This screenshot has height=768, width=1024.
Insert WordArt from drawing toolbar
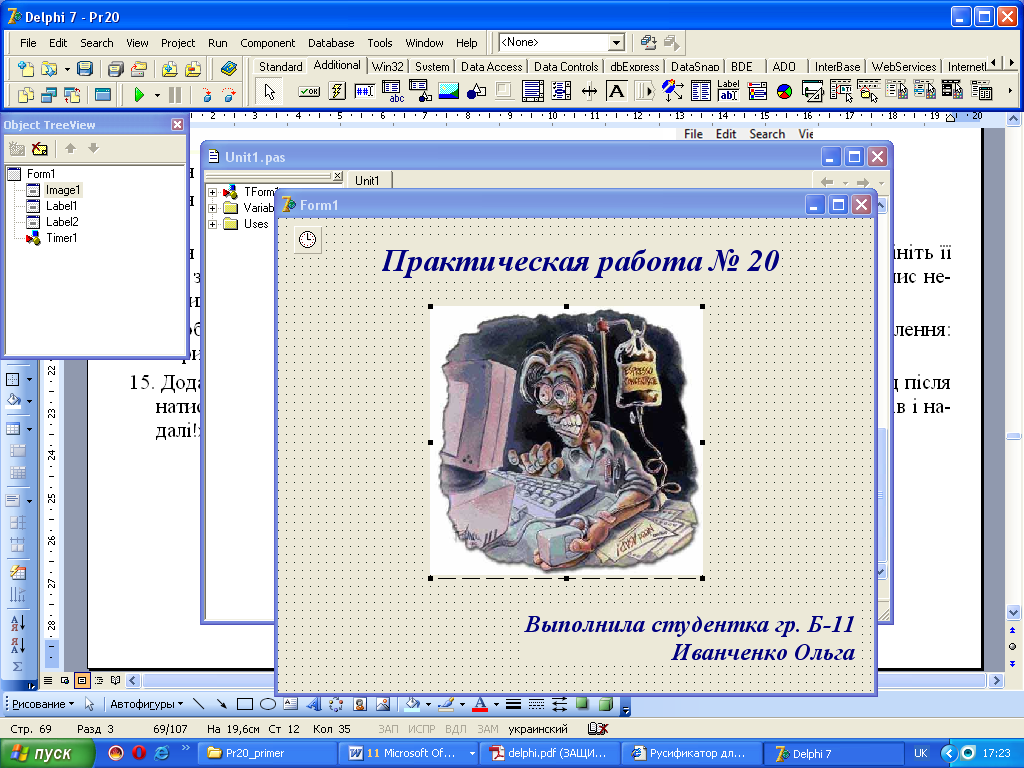[x=314, y=704]
